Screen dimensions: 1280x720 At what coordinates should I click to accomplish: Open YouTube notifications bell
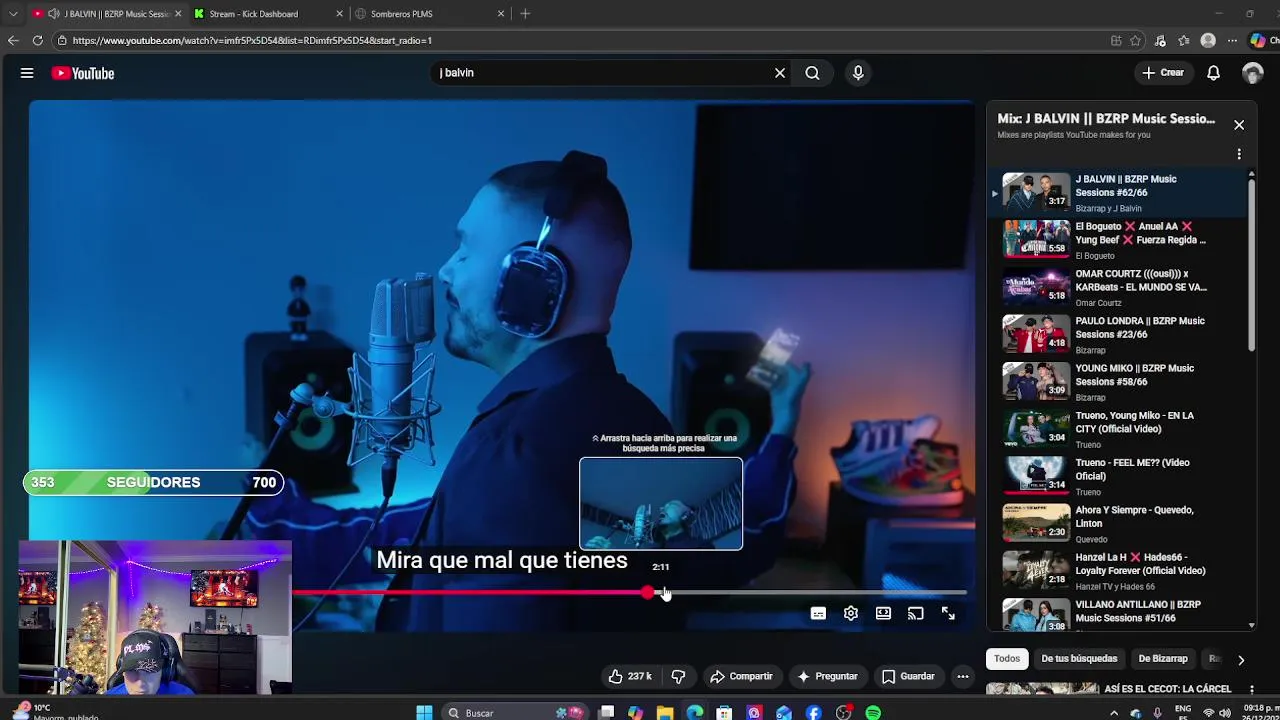tap(1213, 73)
